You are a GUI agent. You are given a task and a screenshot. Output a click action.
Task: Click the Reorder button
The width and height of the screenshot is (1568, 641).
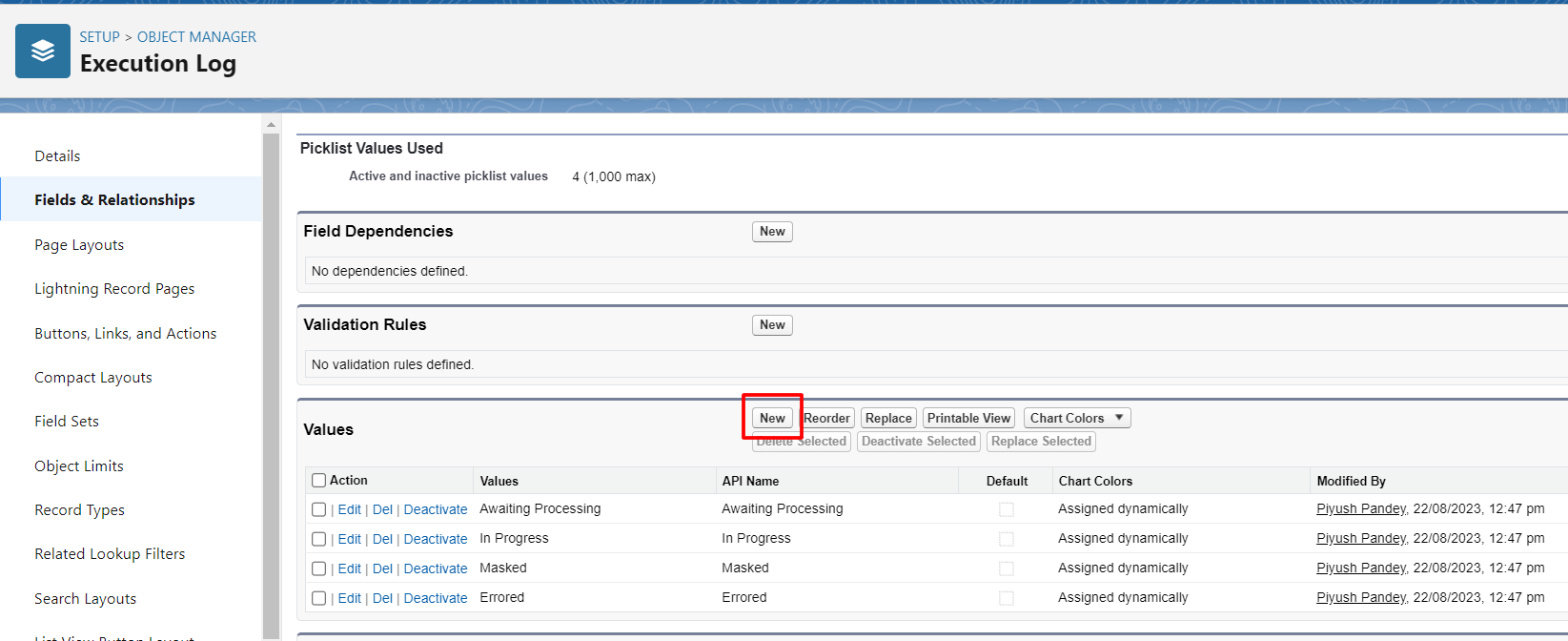pyautogui.click(x=826, y=418)
